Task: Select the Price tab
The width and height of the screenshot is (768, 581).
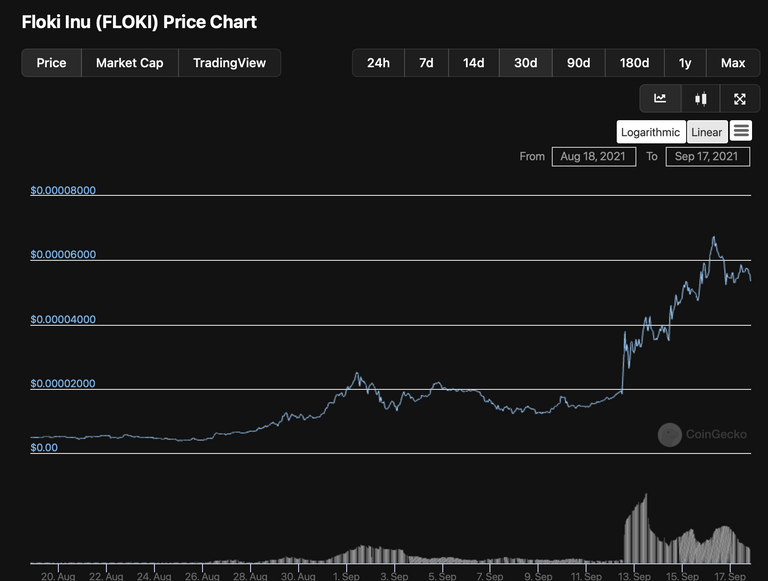Action: 51,63
